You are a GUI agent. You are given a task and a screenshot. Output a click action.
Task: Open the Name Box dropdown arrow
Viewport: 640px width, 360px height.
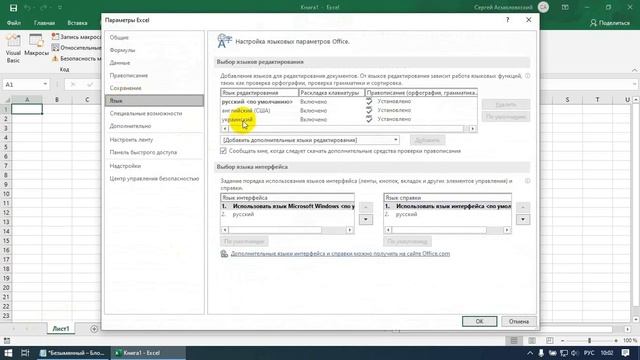45,84
